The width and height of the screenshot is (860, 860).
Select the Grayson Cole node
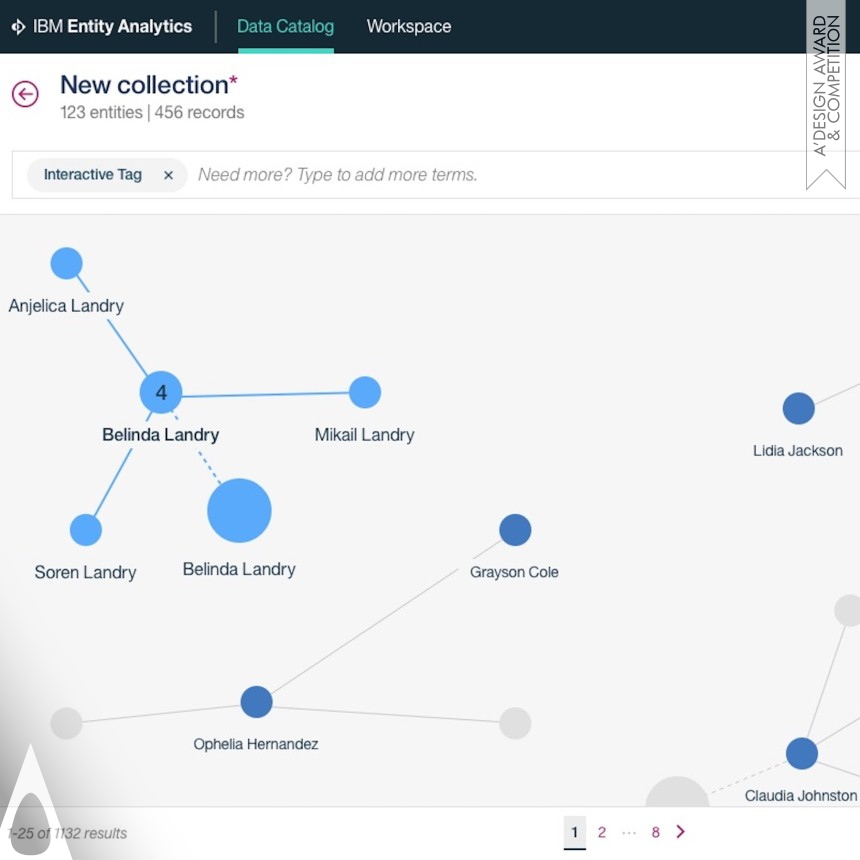click(515, 530)
